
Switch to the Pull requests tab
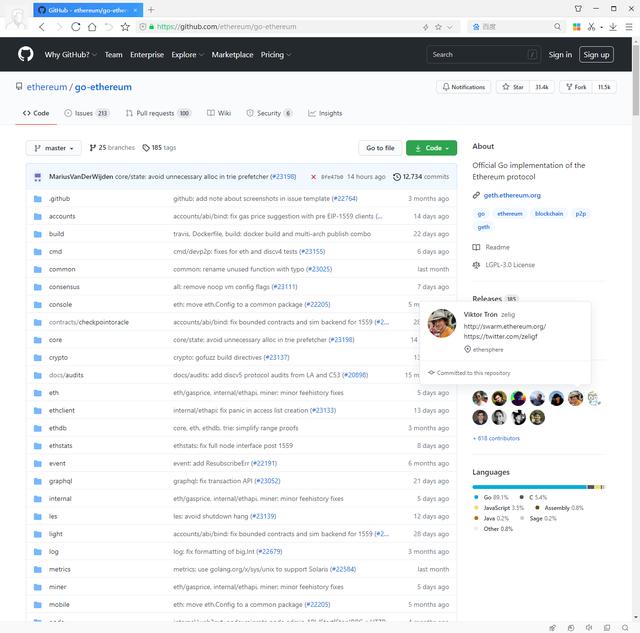coord(158,113)
